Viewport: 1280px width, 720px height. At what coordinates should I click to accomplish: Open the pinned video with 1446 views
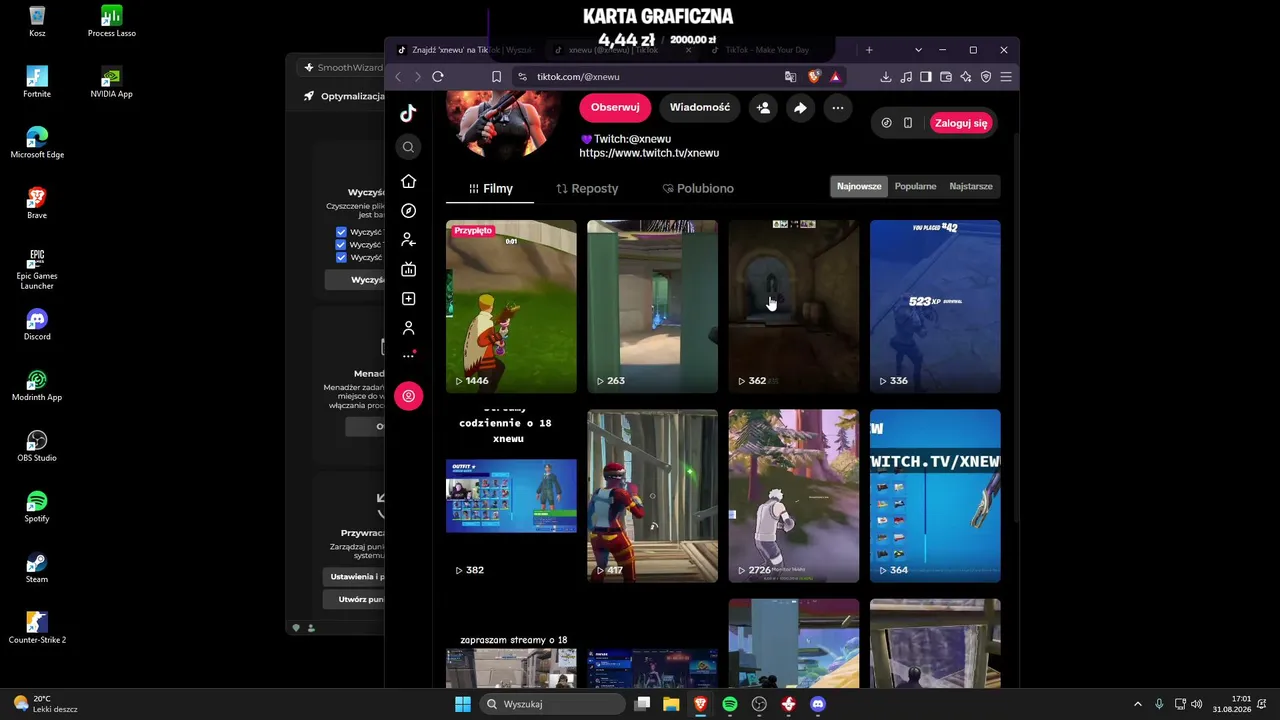pyautogui.click(x=511, y=306)
